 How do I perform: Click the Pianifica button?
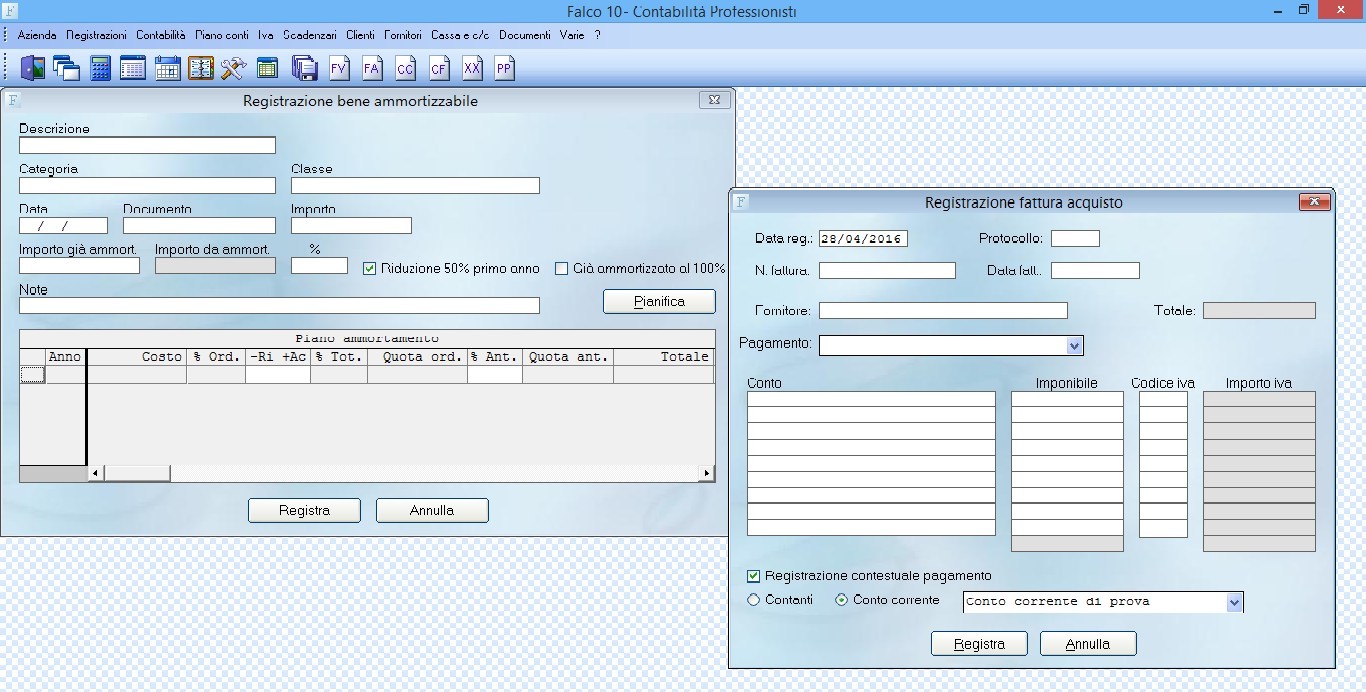coord(659,301)
